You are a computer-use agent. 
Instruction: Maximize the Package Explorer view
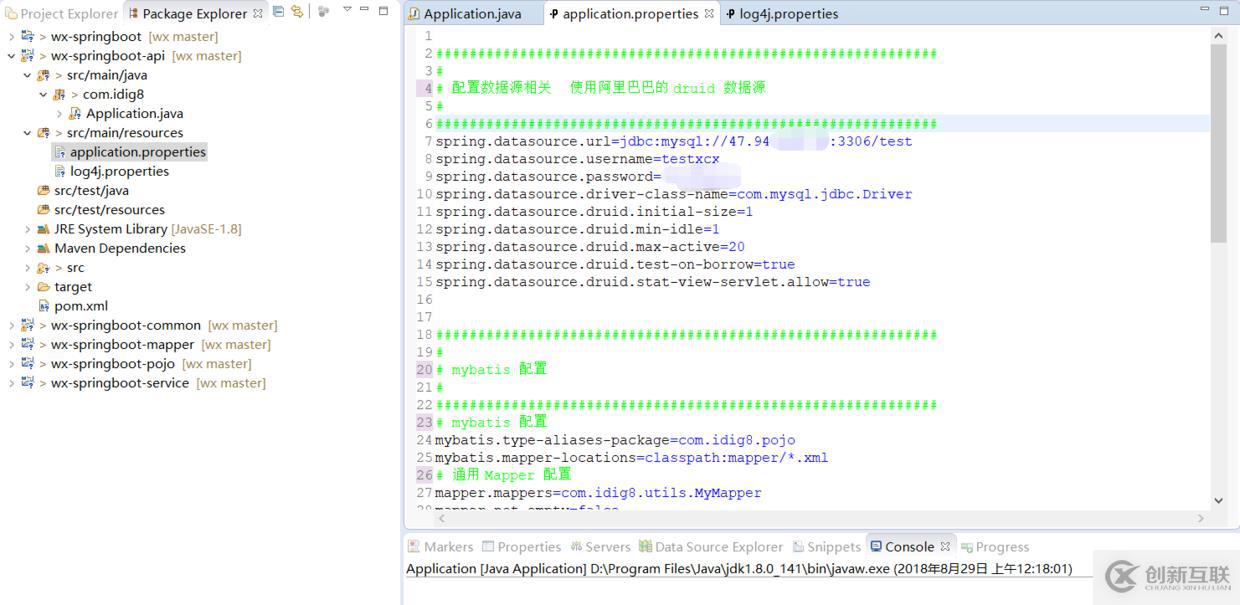383,10
